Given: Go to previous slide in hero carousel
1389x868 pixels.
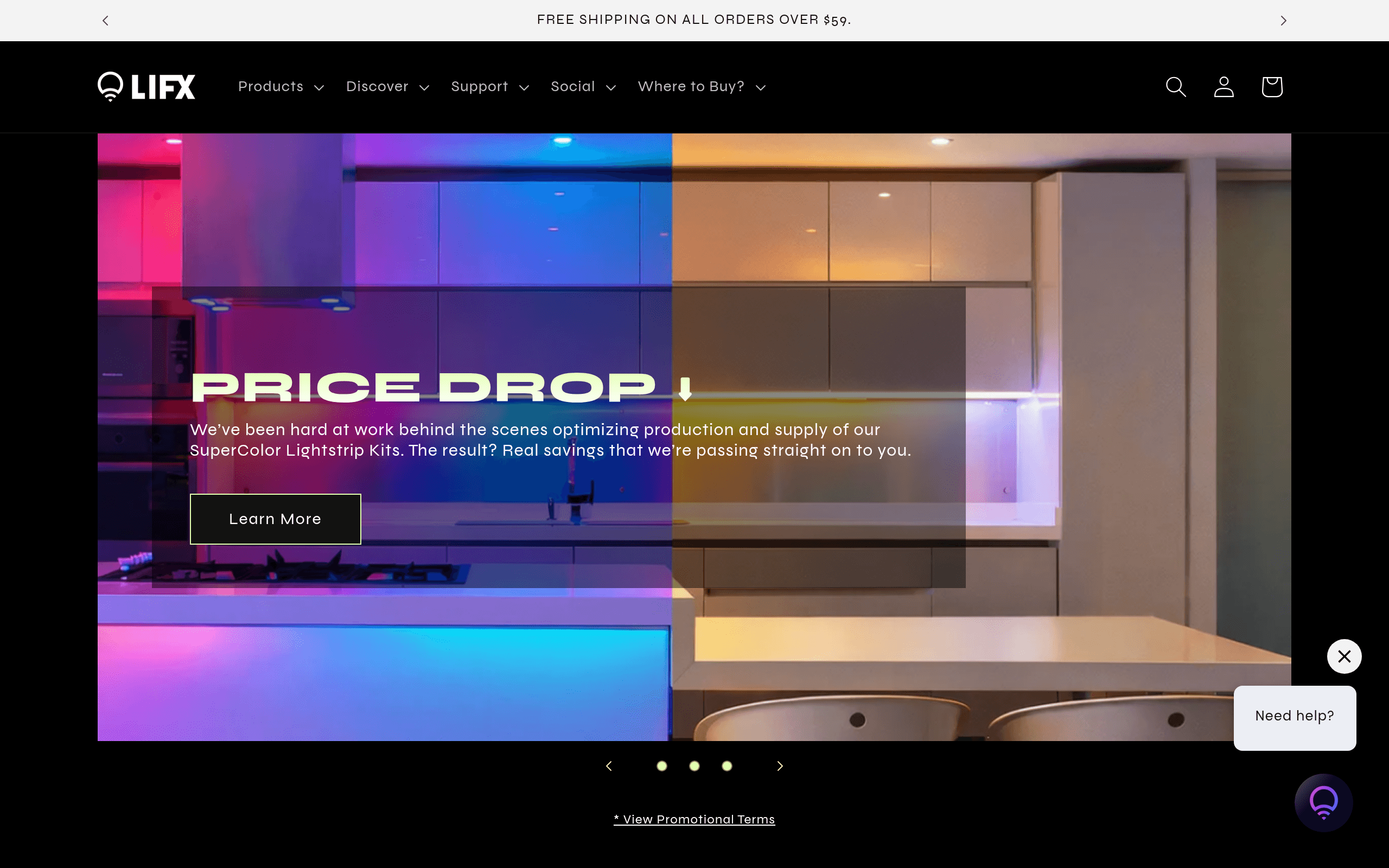Looking at the screenshot, I should pos(609,766).
